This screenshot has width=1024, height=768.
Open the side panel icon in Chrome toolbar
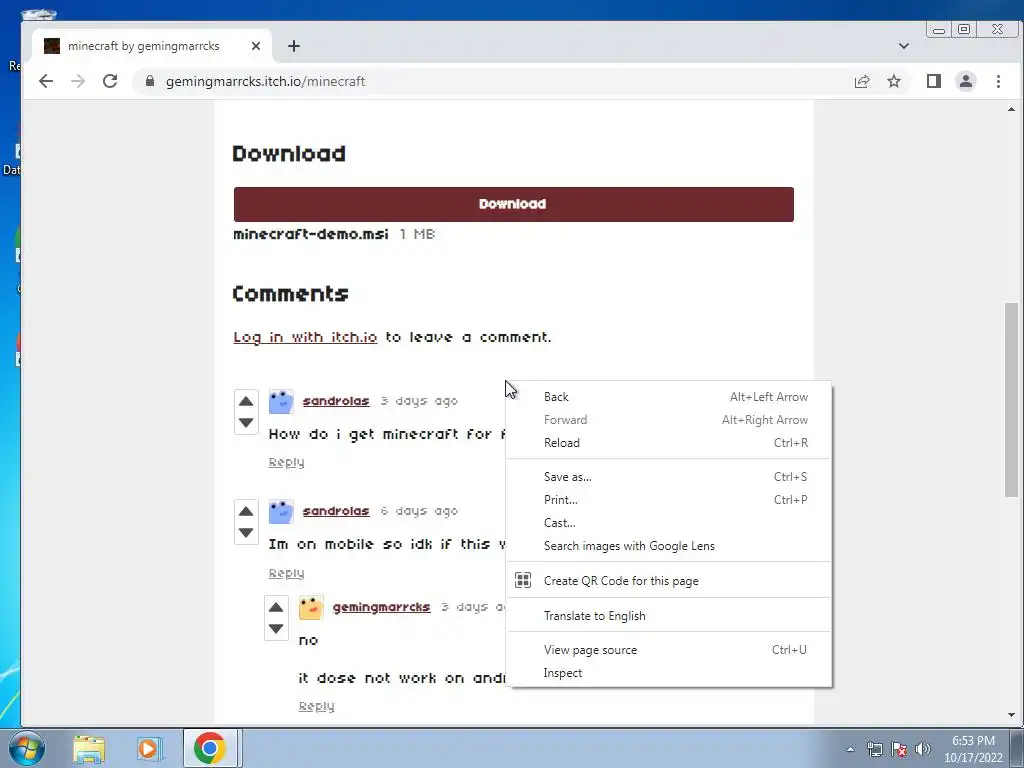tap(933, 81)
